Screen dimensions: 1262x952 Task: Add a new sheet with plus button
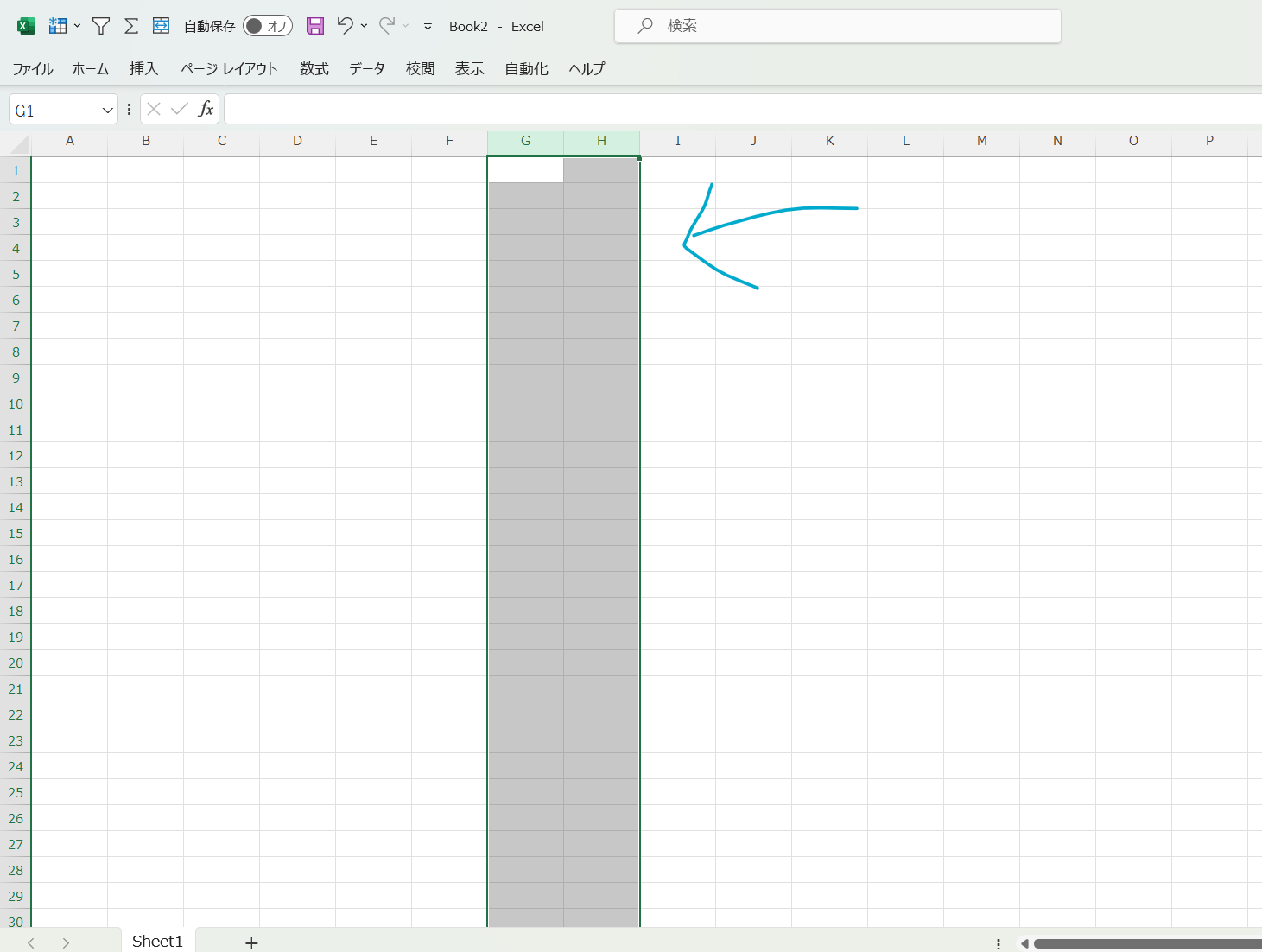click(251, 942)
